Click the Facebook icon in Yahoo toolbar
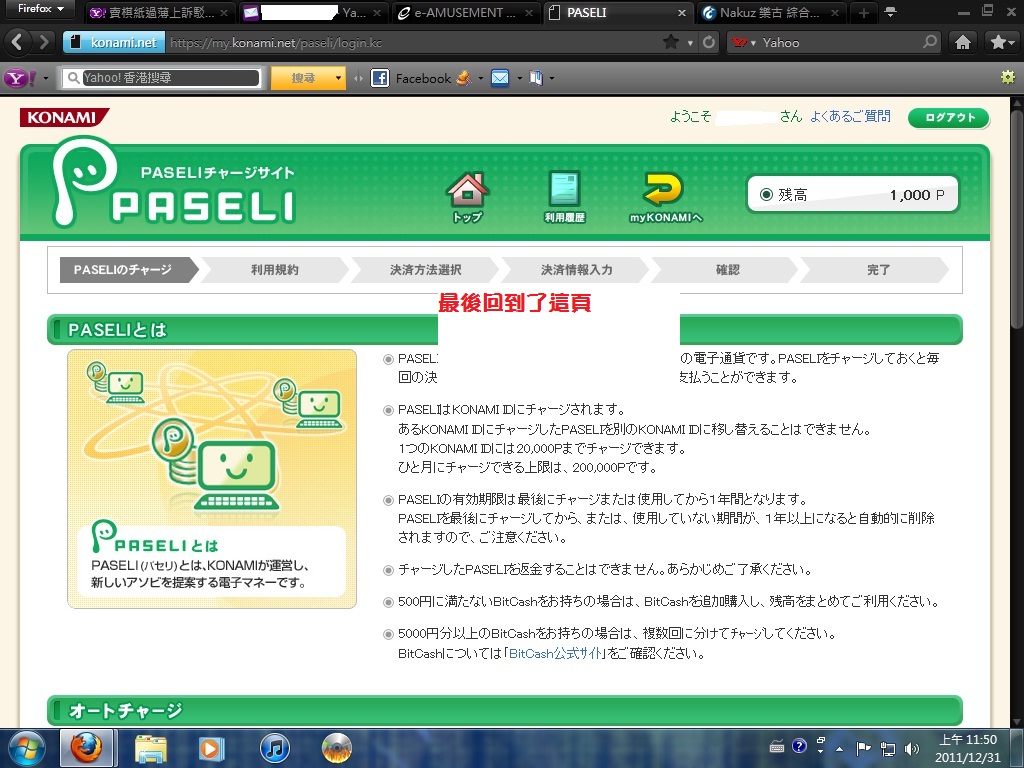 coord(380,78)
